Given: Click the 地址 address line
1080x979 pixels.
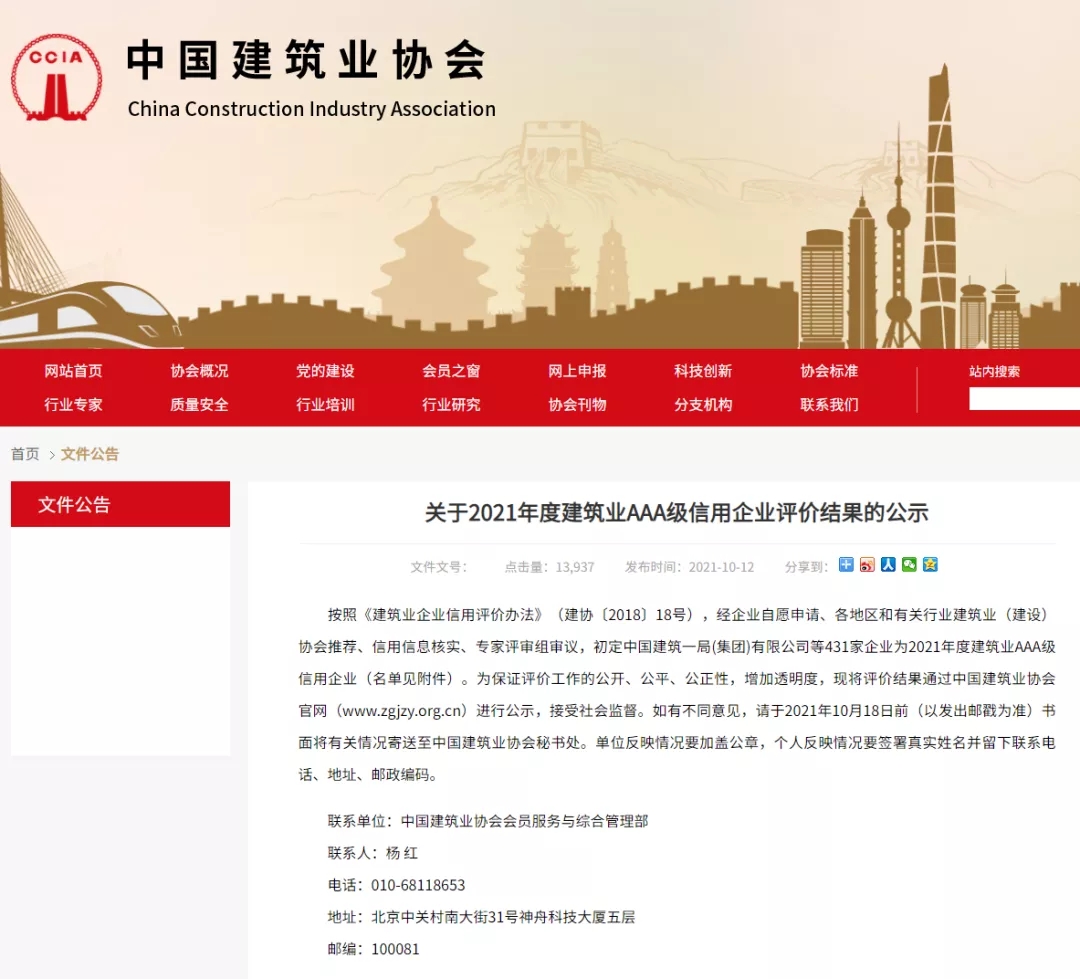Looking at the screenshot, I should click(481, 917).
